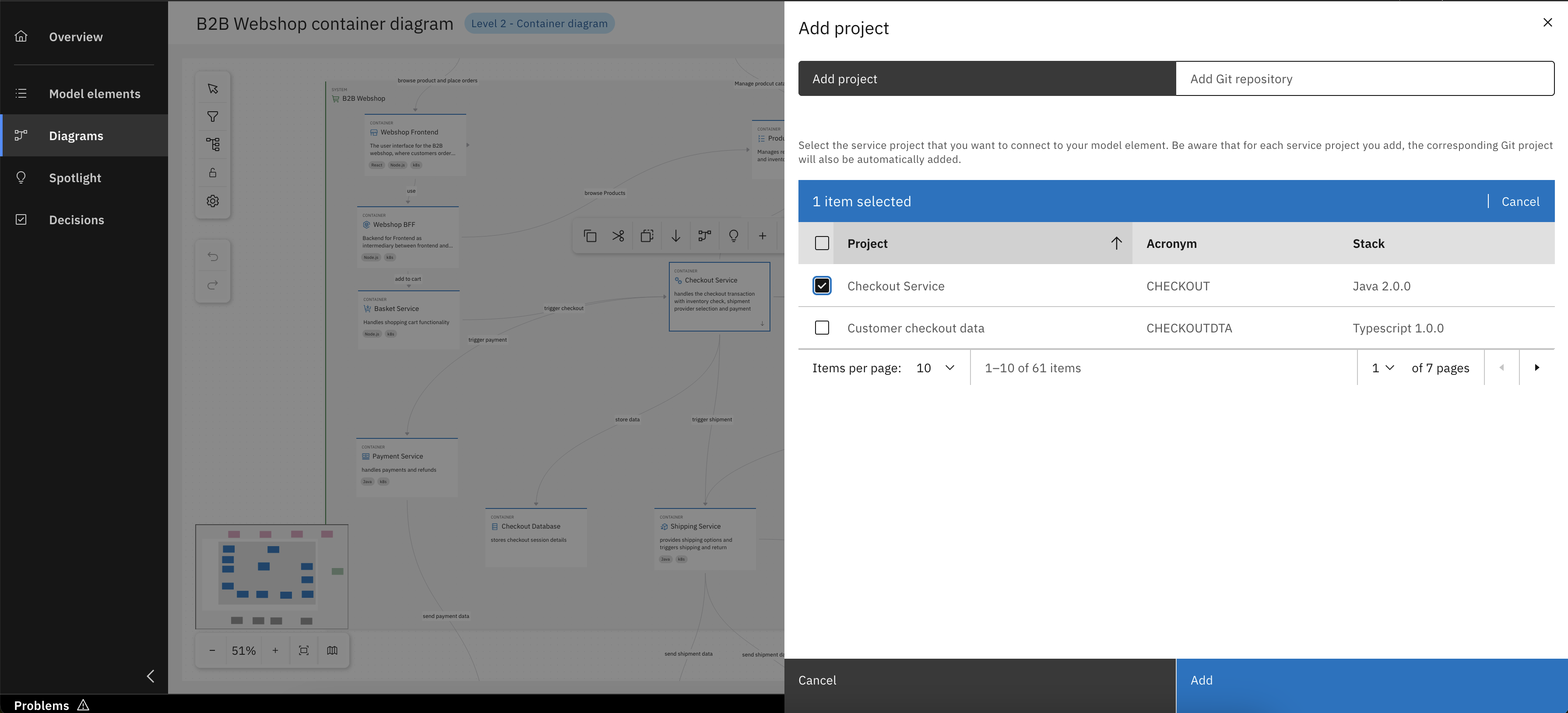The image size is (1568, 713).
Task: Open Model elements in sidebar
Action: tap(95, 94)
